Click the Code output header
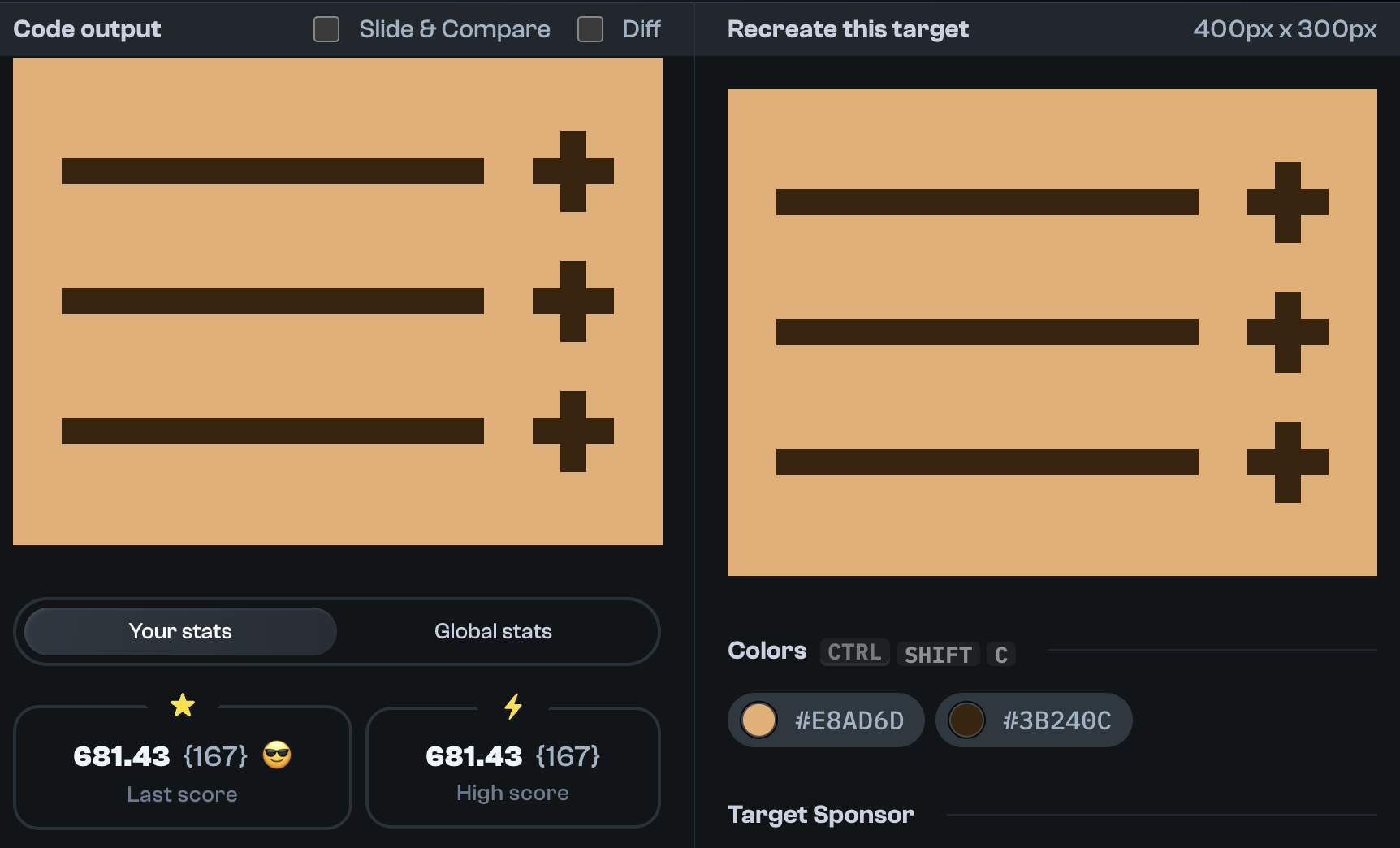The image size is (1400, 848). pyautogui.click(x=87, y=29)
